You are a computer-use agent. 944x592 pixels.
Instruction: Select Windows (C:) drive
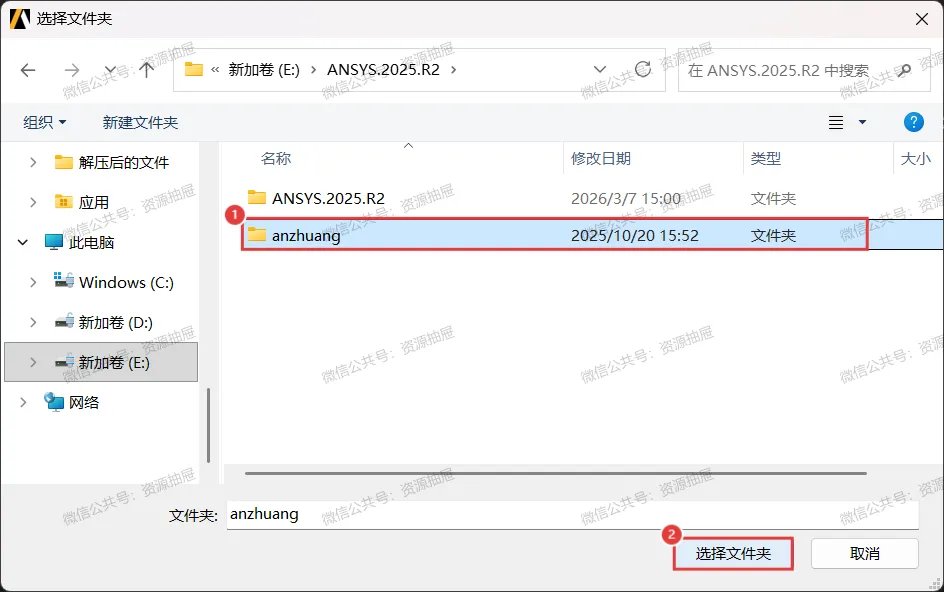click(126, 282)
